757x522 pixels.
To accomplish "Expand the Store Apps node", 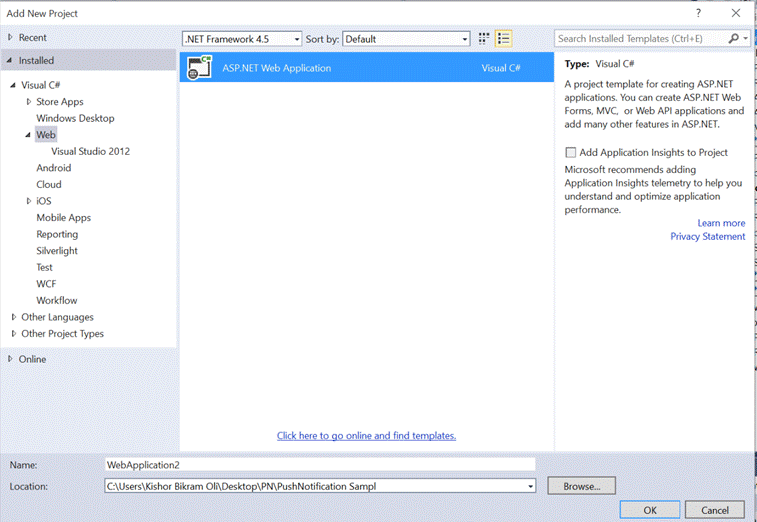I will tap(28, 101).
